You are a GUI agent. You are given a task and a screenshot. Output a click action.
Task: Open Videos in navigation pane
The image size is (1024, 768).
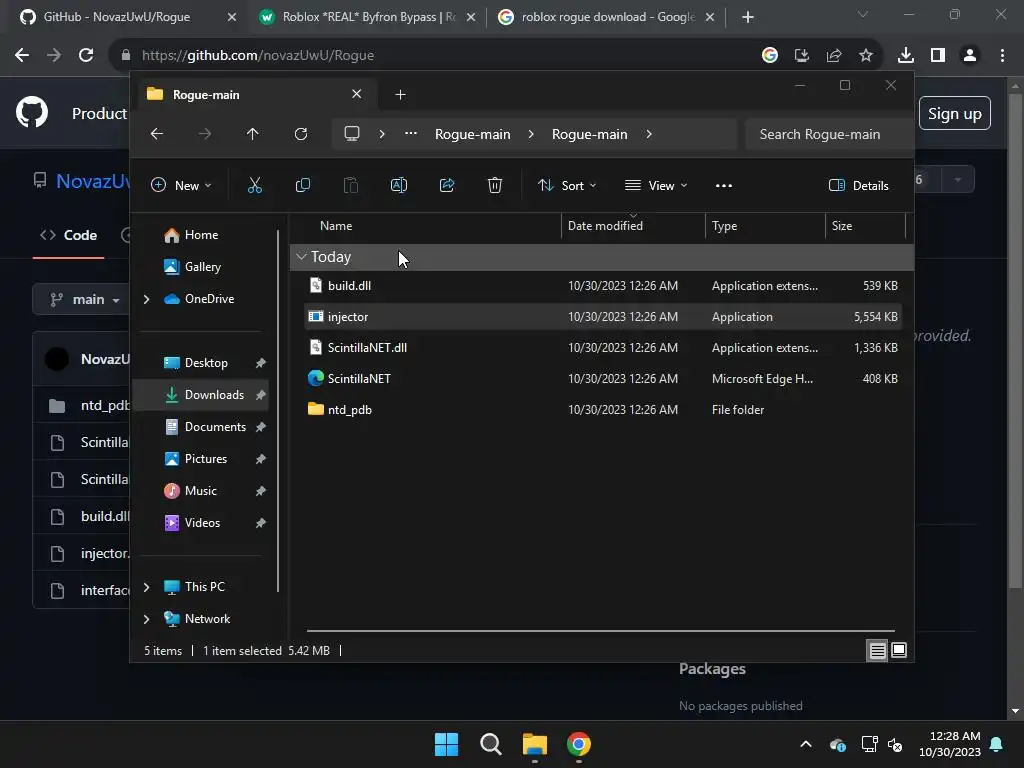(x=202, y=523)
